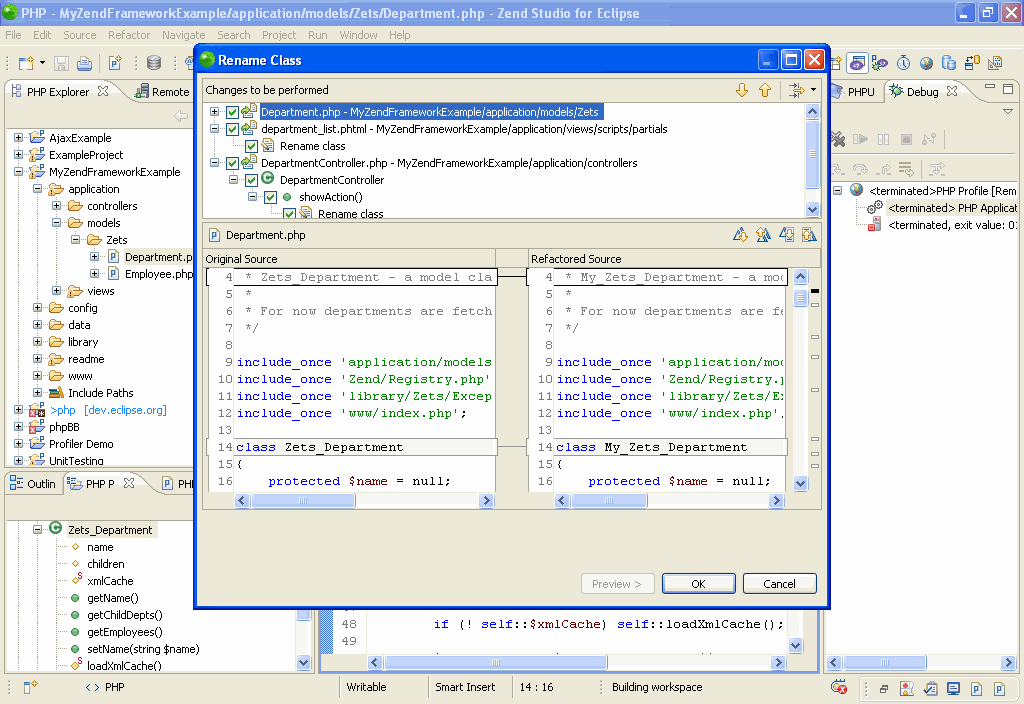Select Employee.php in PHP Explorer
1024x704 pixels.
click(x=159, y=274)
